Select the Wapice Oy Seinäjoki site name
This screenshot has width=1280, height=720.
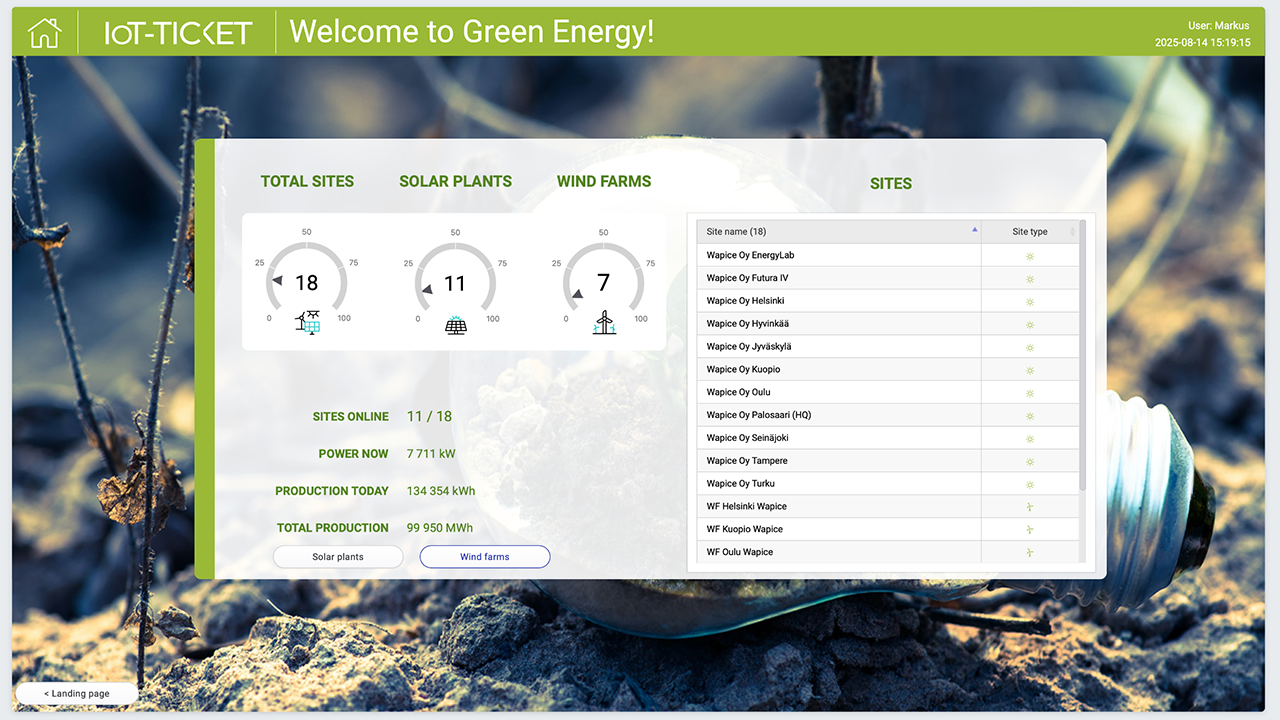pos(747,439)
